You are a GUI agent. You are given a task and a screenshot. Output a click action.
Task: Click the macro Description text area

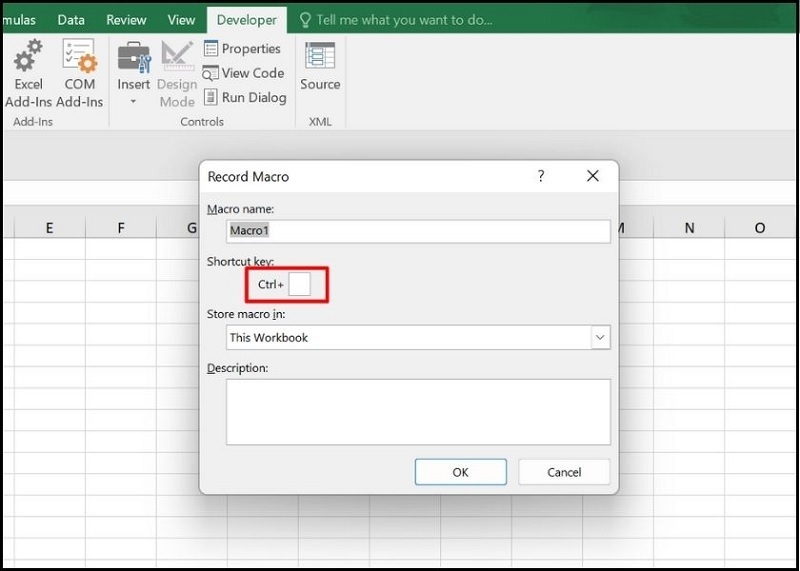pyautogui.click(x=418, y=411)
